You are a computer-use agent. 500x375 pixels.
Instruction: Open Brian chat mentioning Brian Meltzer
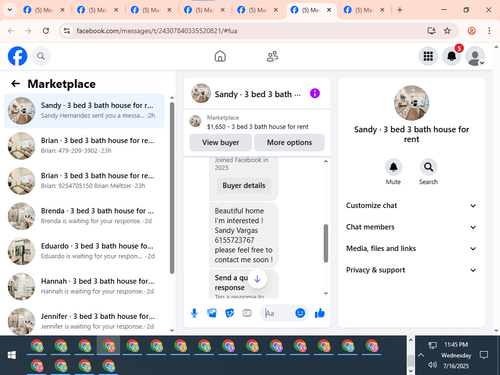click(x=84, y=181)
